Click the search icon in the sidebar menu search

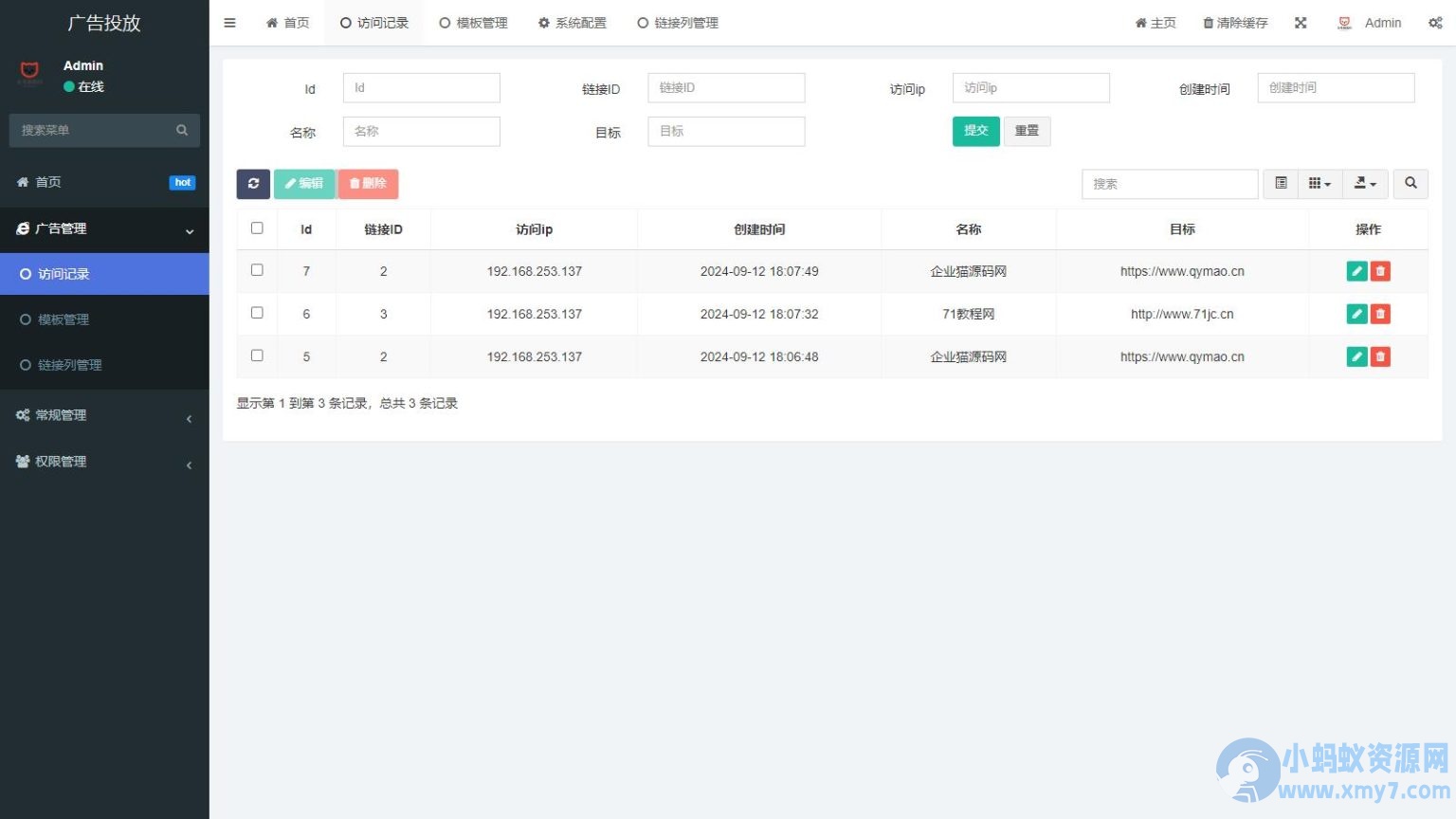pyautogui.click(x=182, y=130)
